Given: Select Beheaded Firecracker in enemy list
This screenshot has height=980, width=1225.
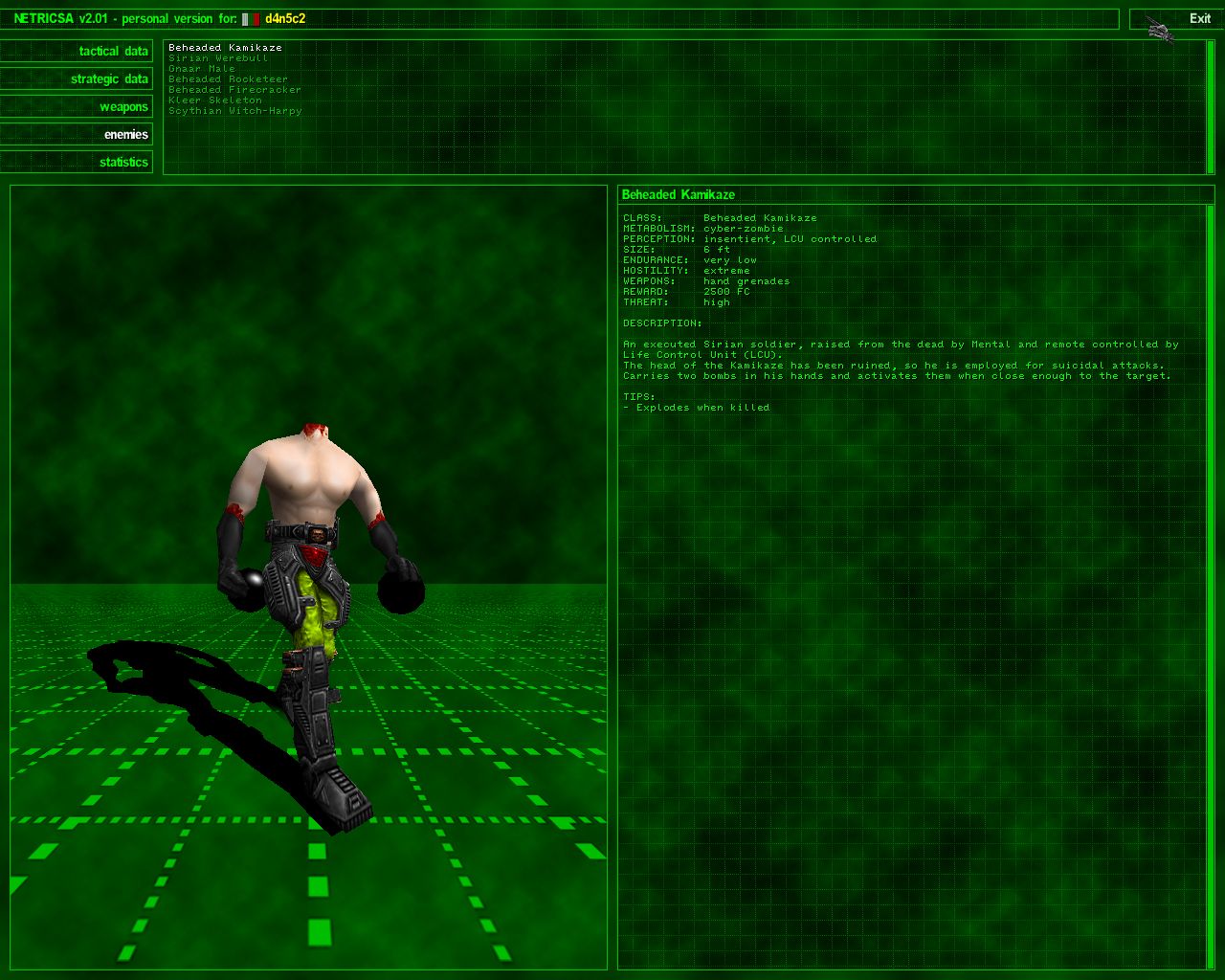Looking at the screenshot, I should click(234, 90).
